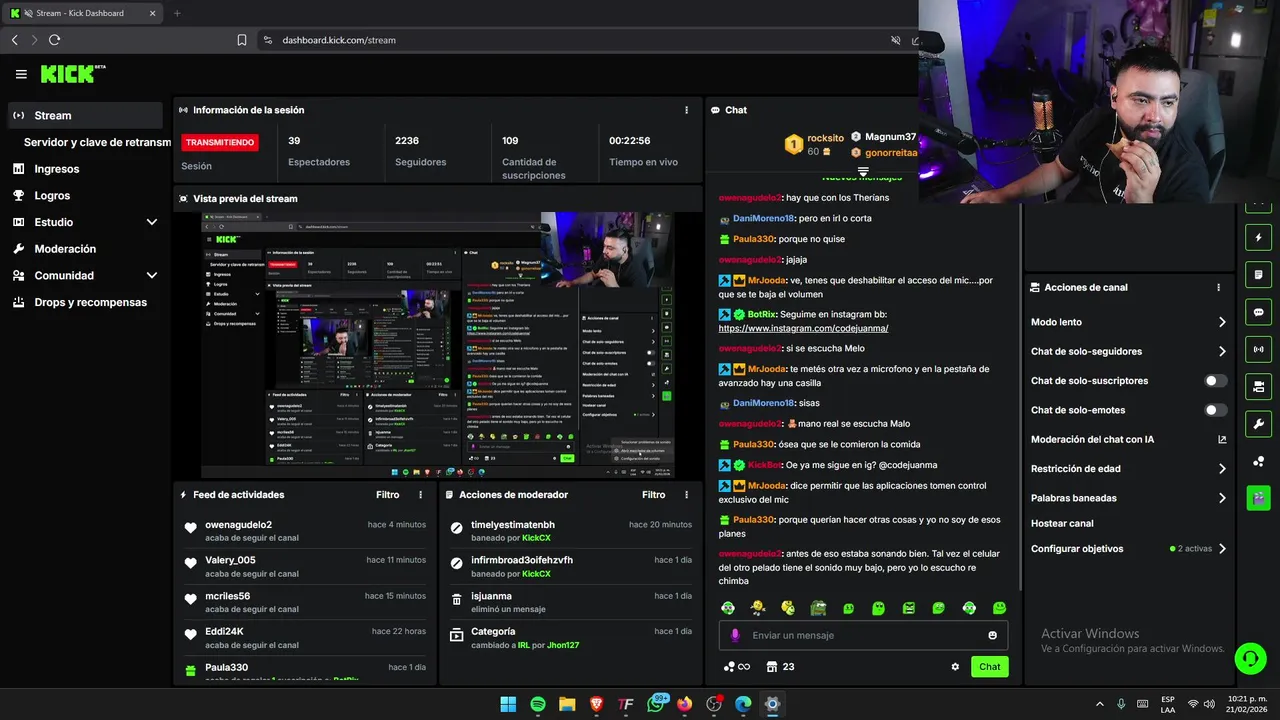Toggle Chat de solo-emotes switch

[x=1216, y=410]
